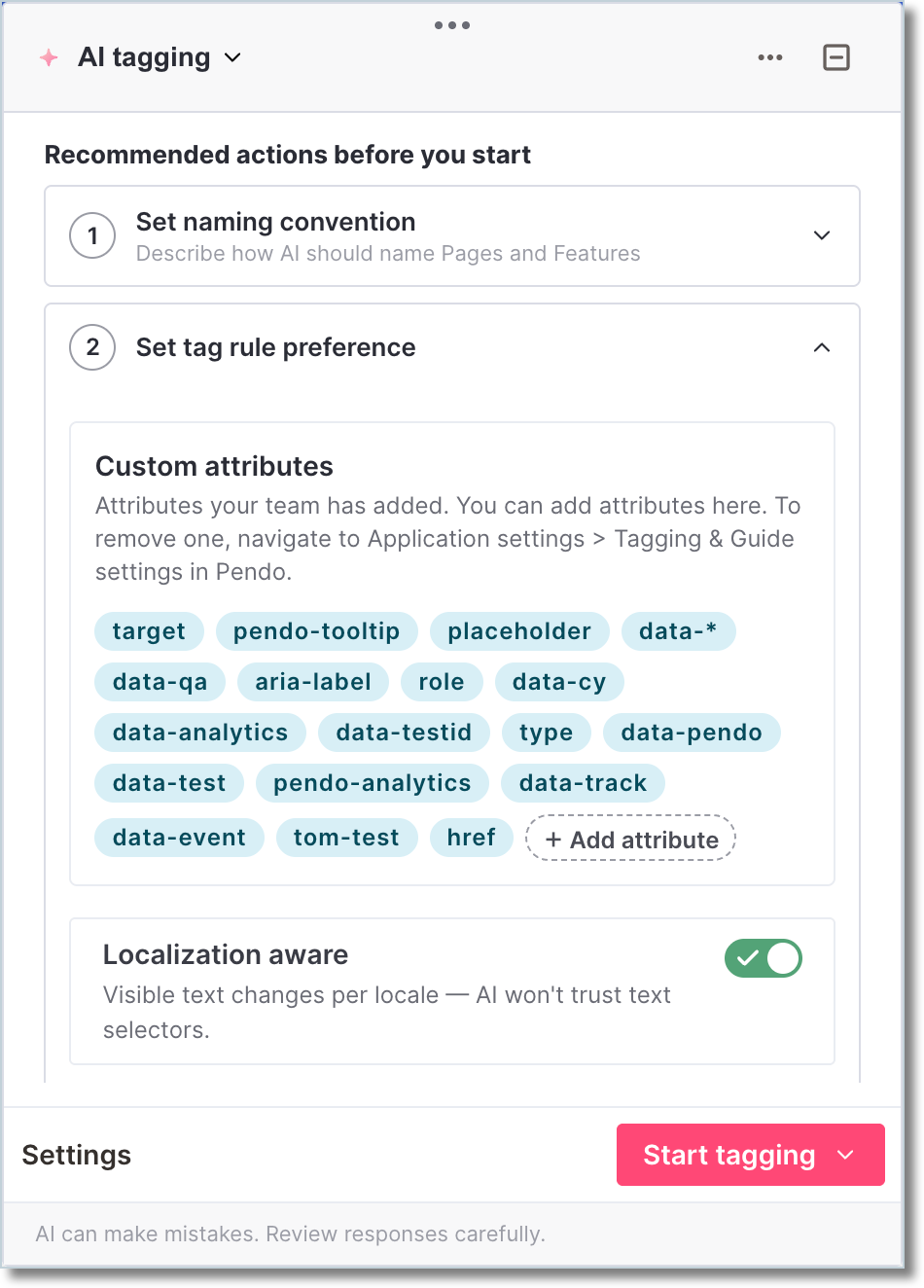Disable the Localization aware toggle

click(x=764, y=958)
